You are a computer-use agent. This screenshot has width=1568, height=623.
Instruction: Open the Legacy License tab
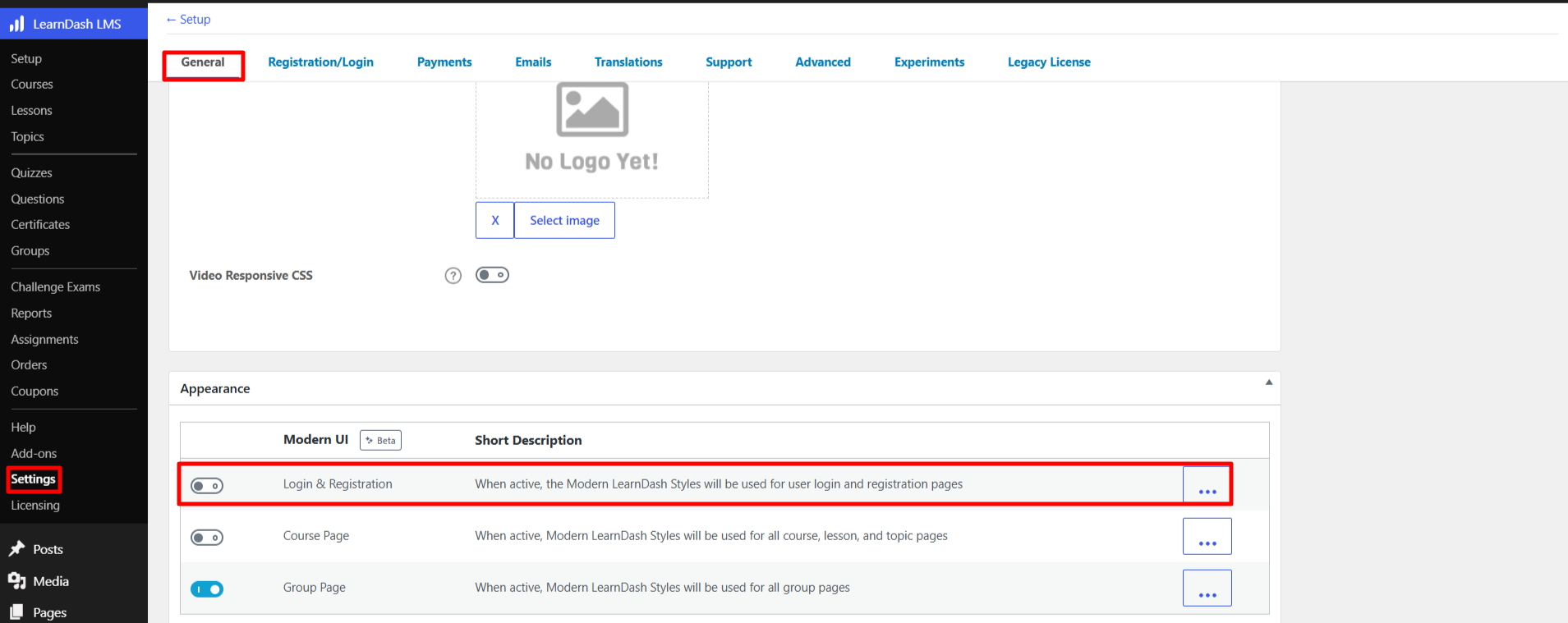(x=1049, y=62)
